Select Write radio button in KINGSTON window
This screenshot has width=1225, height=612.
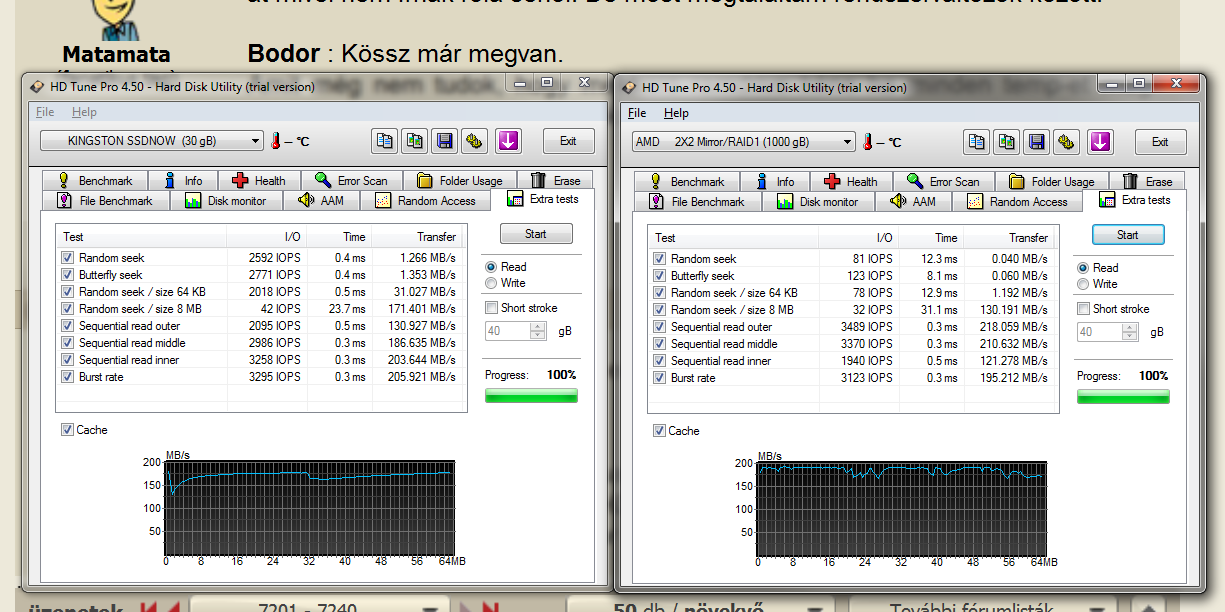pyautogui.click(x=491, y=283)
